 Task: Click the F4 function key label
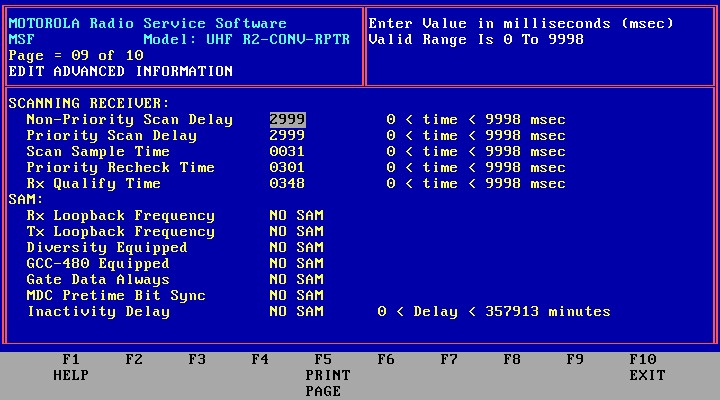pyautogui.click(x=260, y=359)
